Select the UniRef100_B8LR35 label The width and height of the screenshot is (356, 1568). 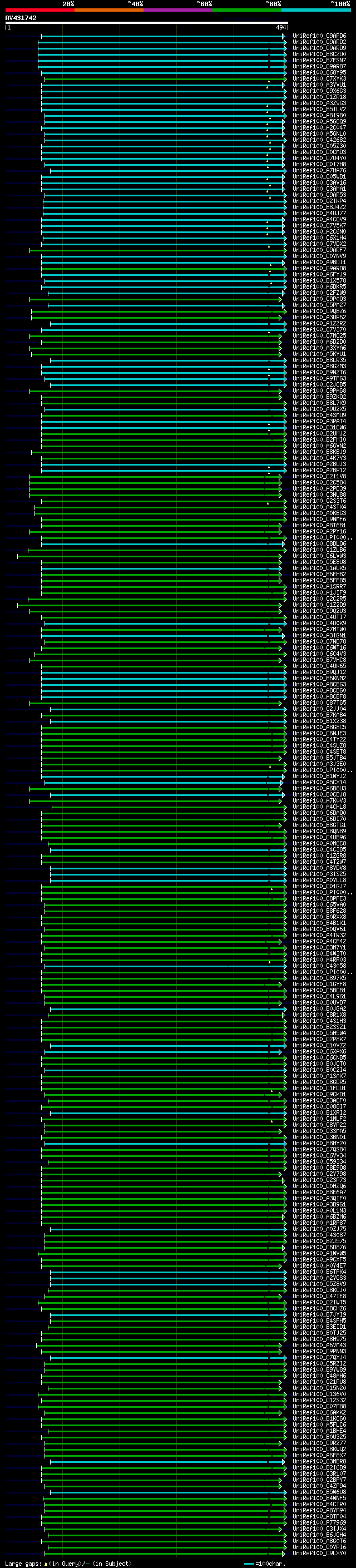(x=319, y=360)
